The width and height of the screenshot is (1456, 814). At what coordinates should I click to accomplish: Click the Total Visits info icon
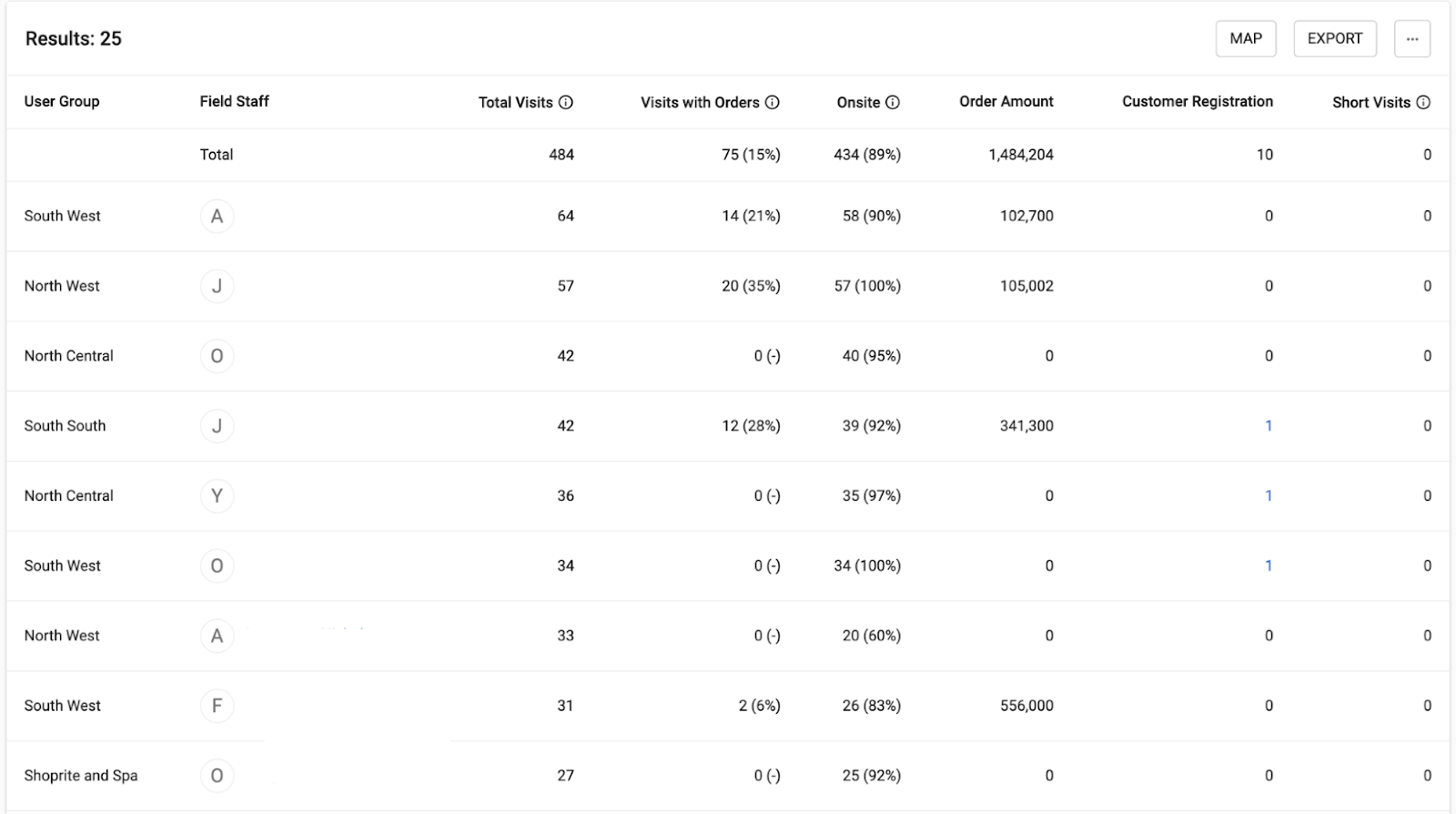point(566,102)
